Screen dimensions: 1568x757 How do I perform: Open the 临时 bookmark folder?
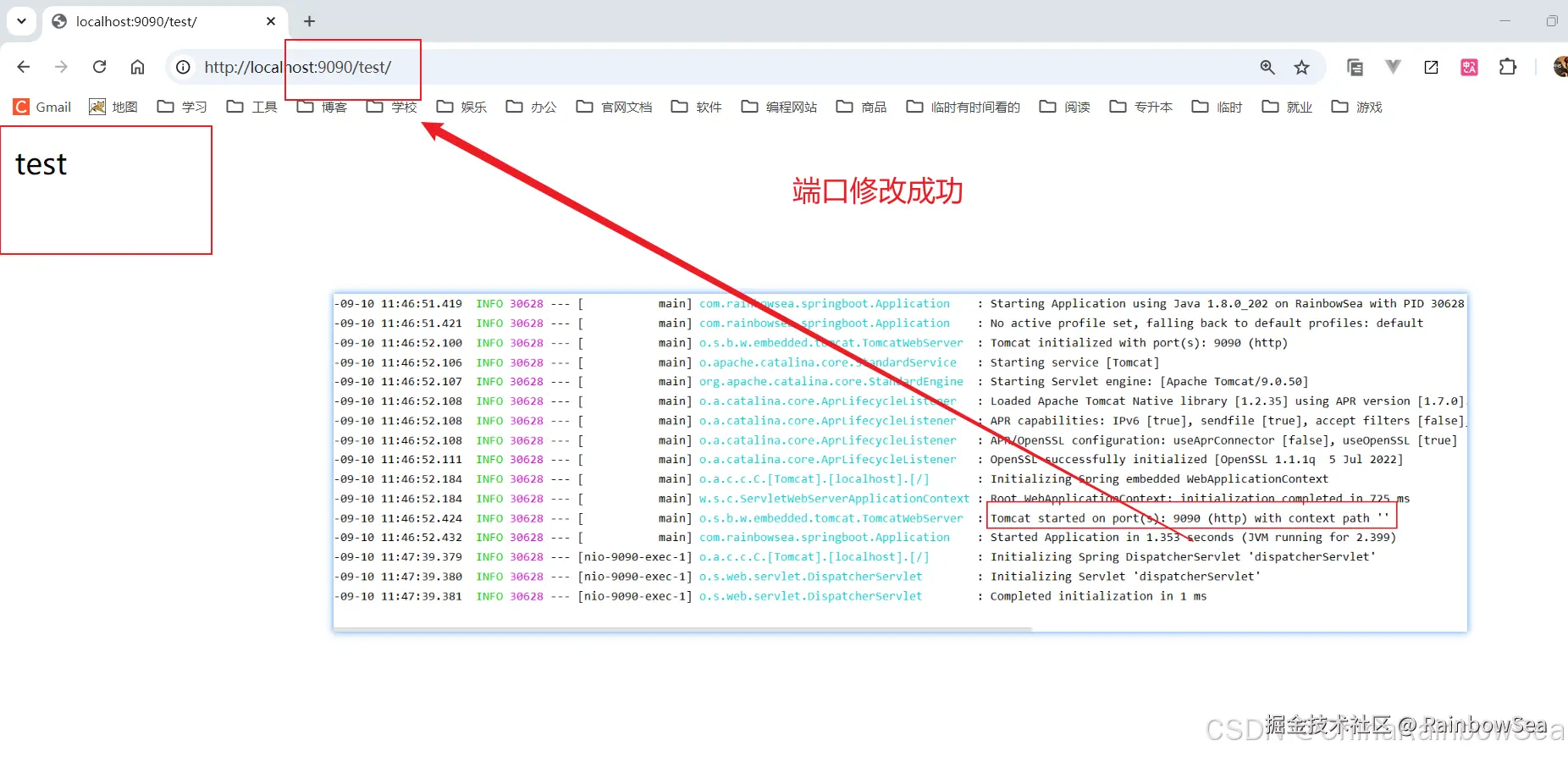click(x=1217, y=107)
